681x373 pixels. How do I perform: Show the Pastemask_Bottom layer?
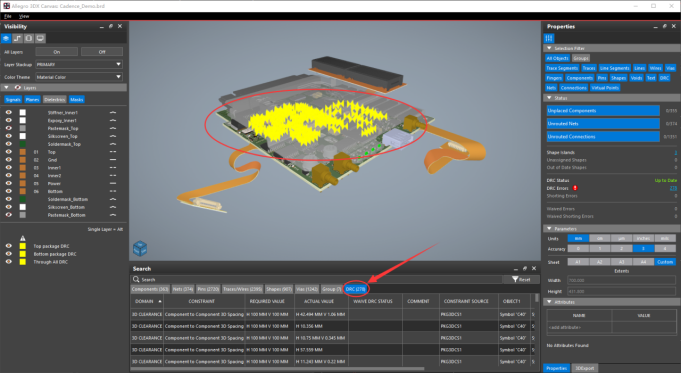pyautogui.click(x=8, y=215)
